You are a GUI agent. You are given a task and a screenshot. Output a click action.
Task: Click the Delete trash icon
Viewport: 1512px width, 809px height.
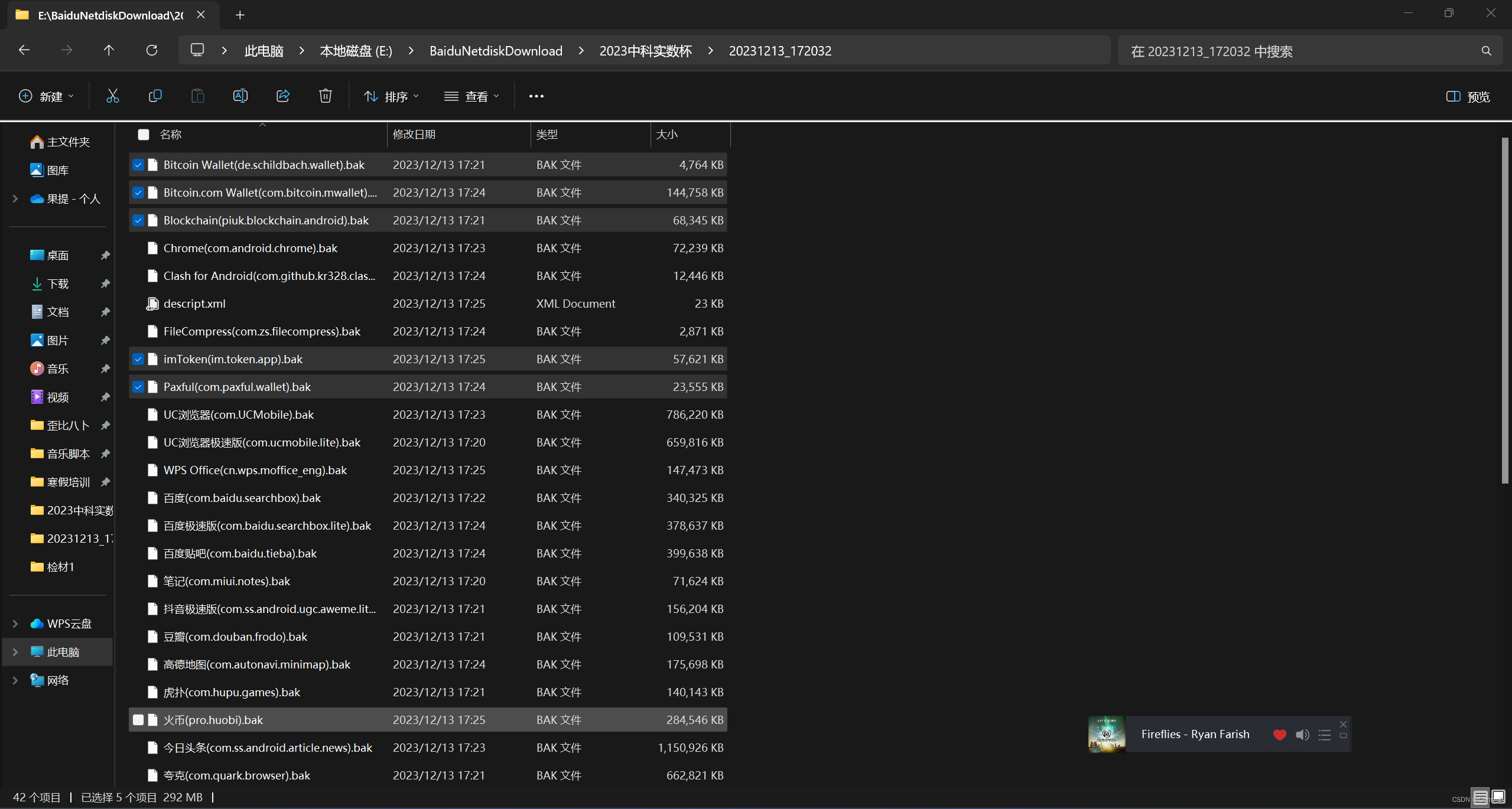coord(325,96)
